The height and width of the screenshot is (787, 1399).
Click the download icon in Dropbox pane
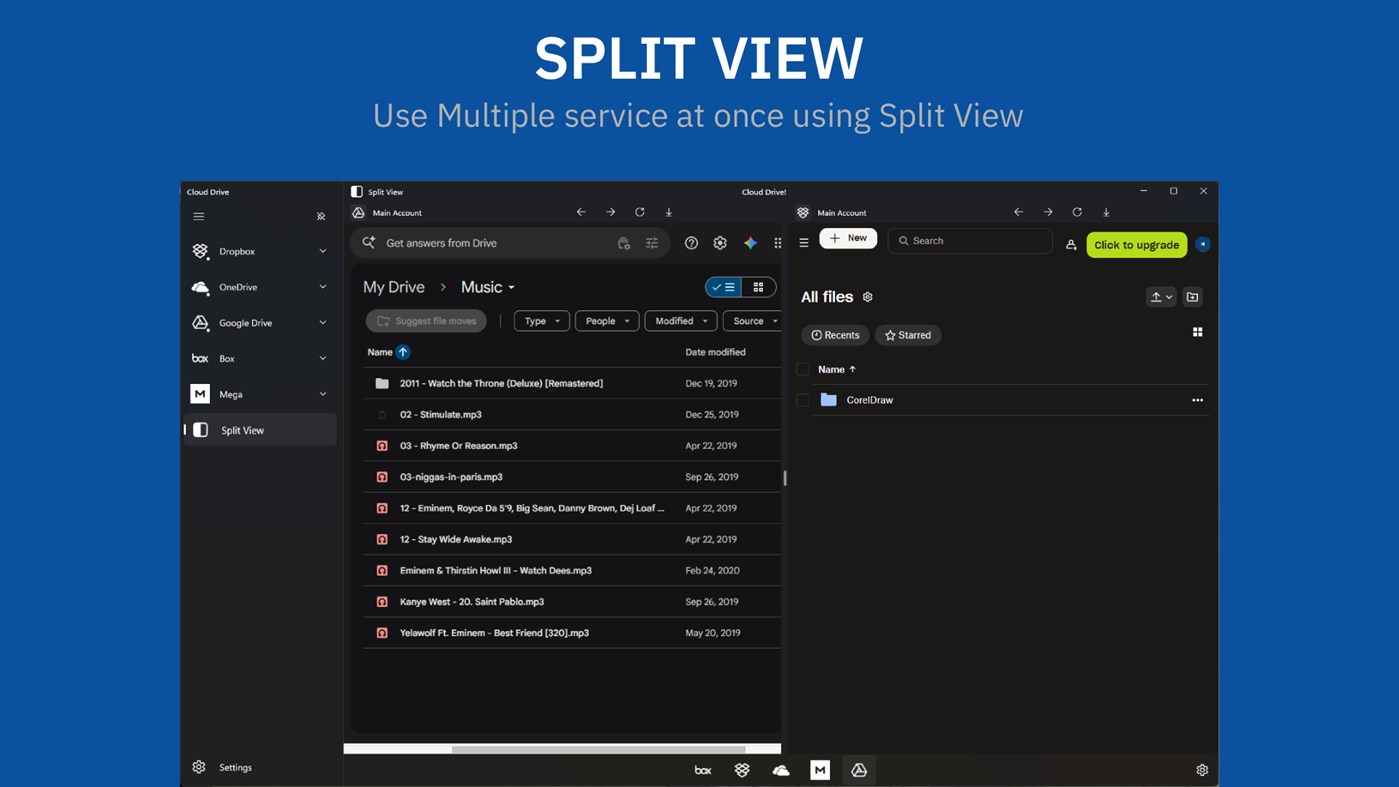click(1106, 212)
